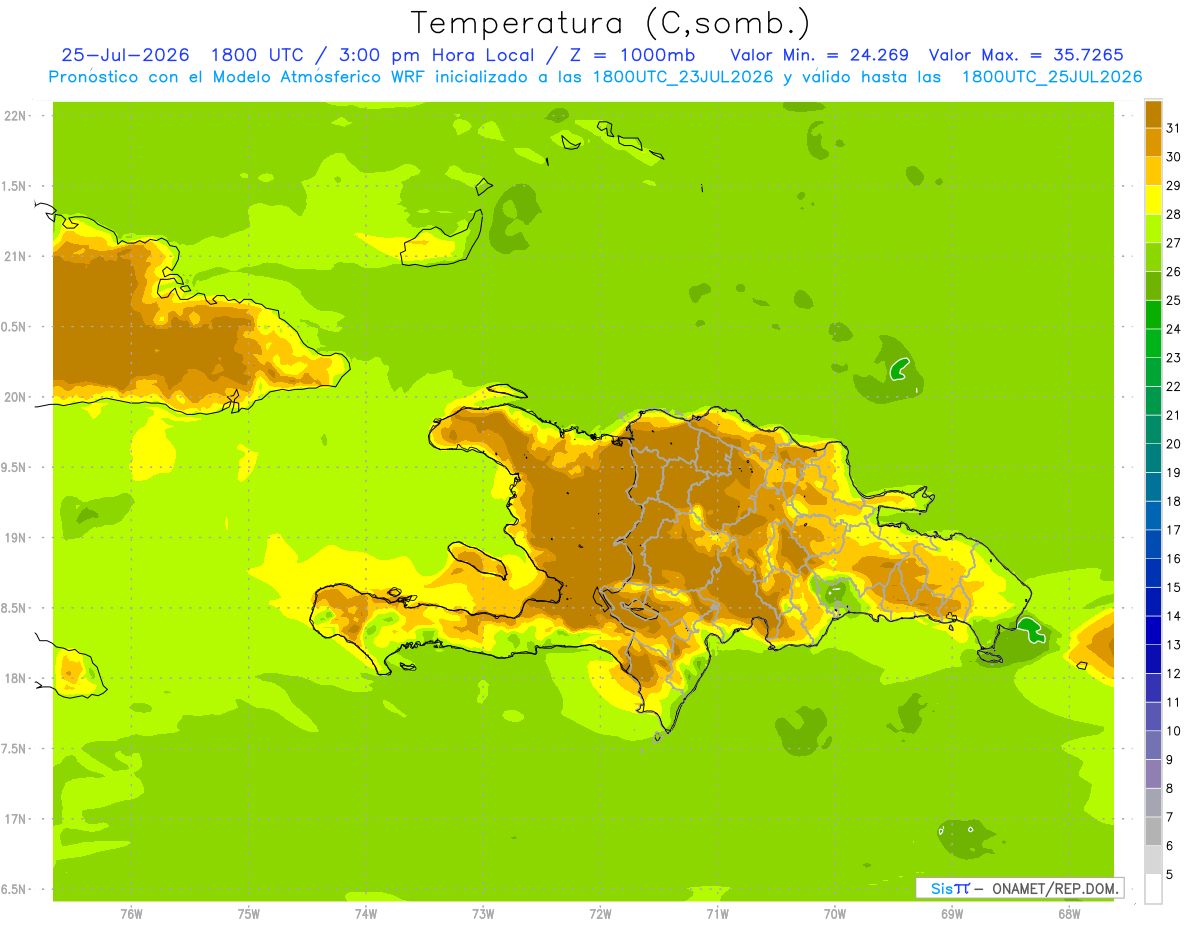Click the '74W' longitude axis label
The height and width of the screenshot is (927, 1200).
click(366, 913)
